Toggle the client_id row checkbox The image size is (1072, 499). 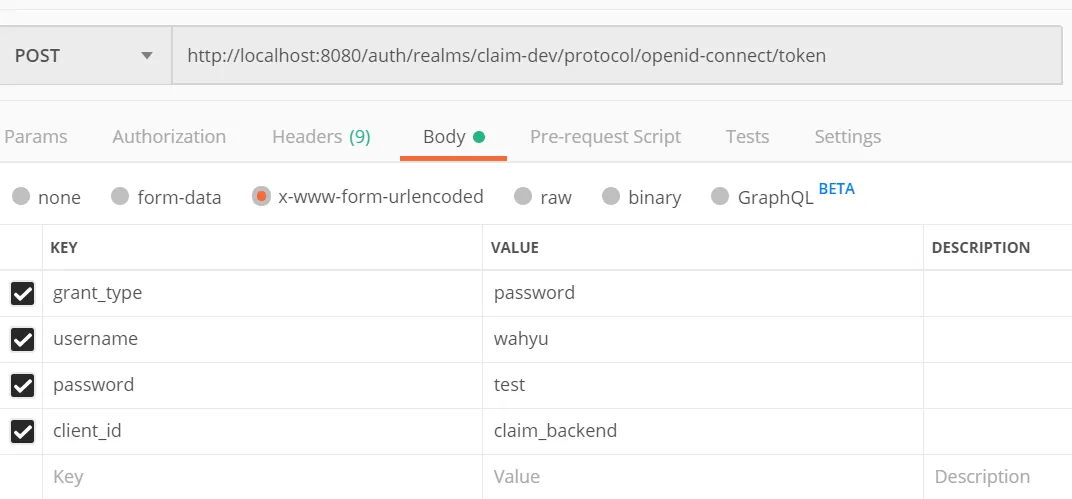pyautogui.click(x=21, y=432)
